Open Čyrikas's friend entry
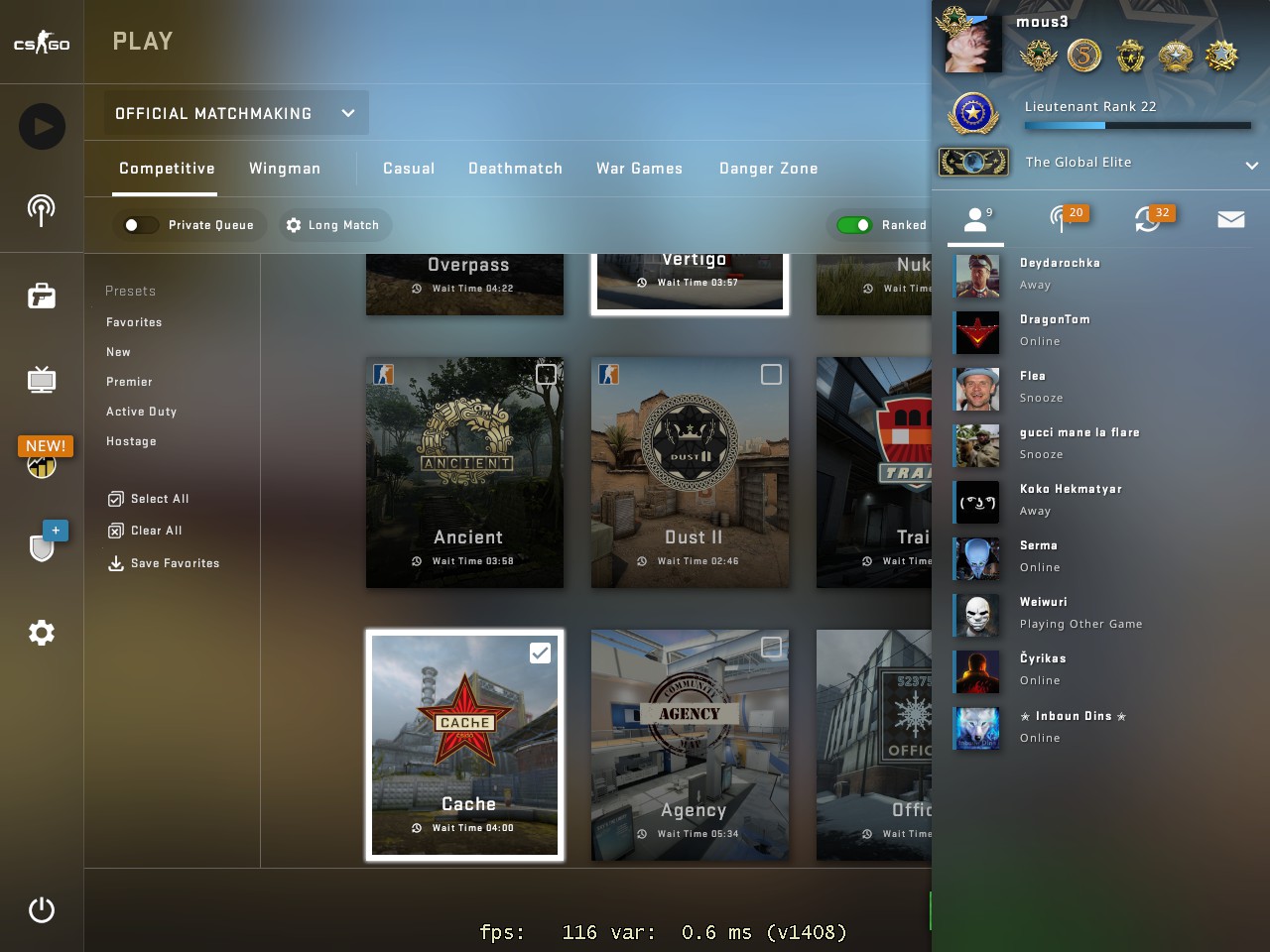The height and width of the screenshot is (952, 1270). pos(1100,670)
